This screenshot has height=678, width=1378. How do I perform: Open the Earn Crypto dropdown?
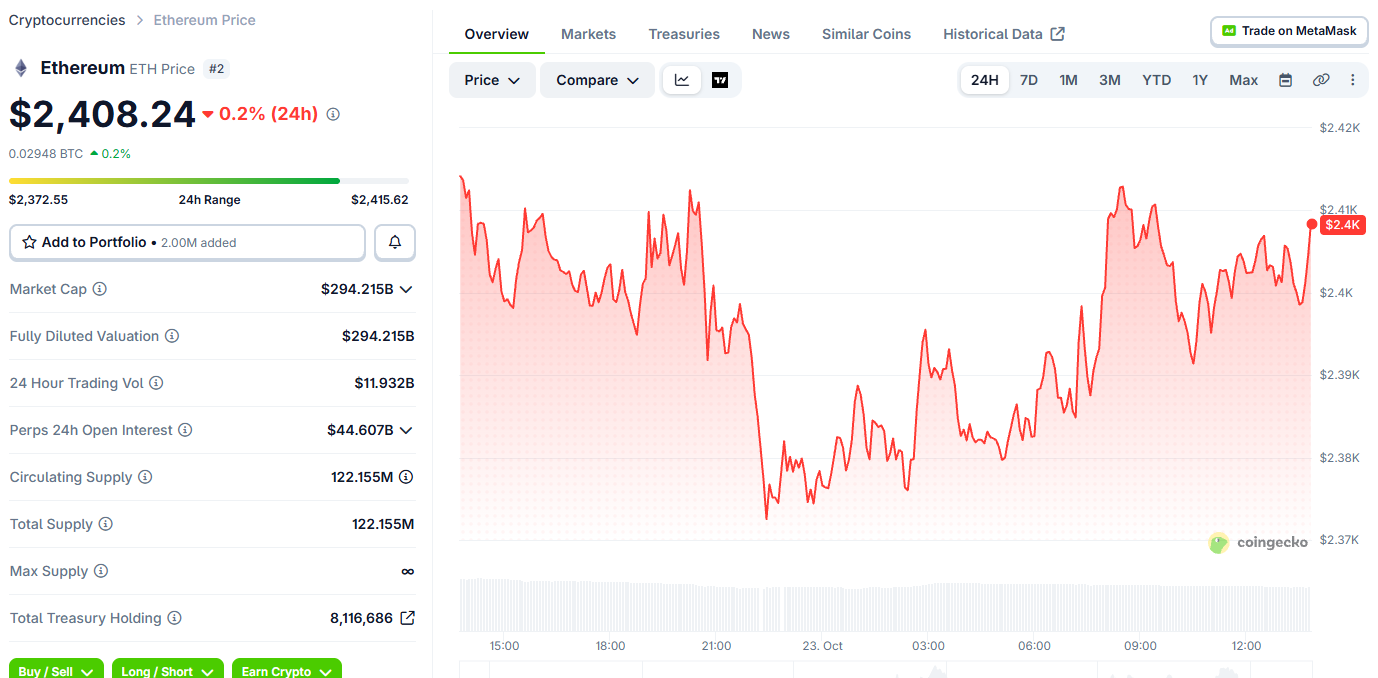[x=287, y=669]
